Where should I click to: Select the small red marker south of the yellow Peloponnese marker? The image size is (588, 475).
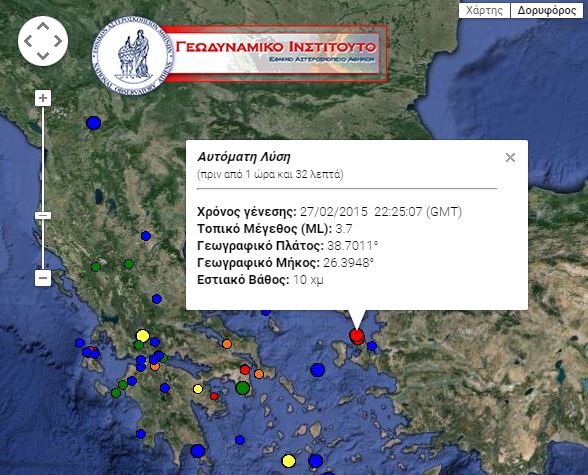[214, 396]
